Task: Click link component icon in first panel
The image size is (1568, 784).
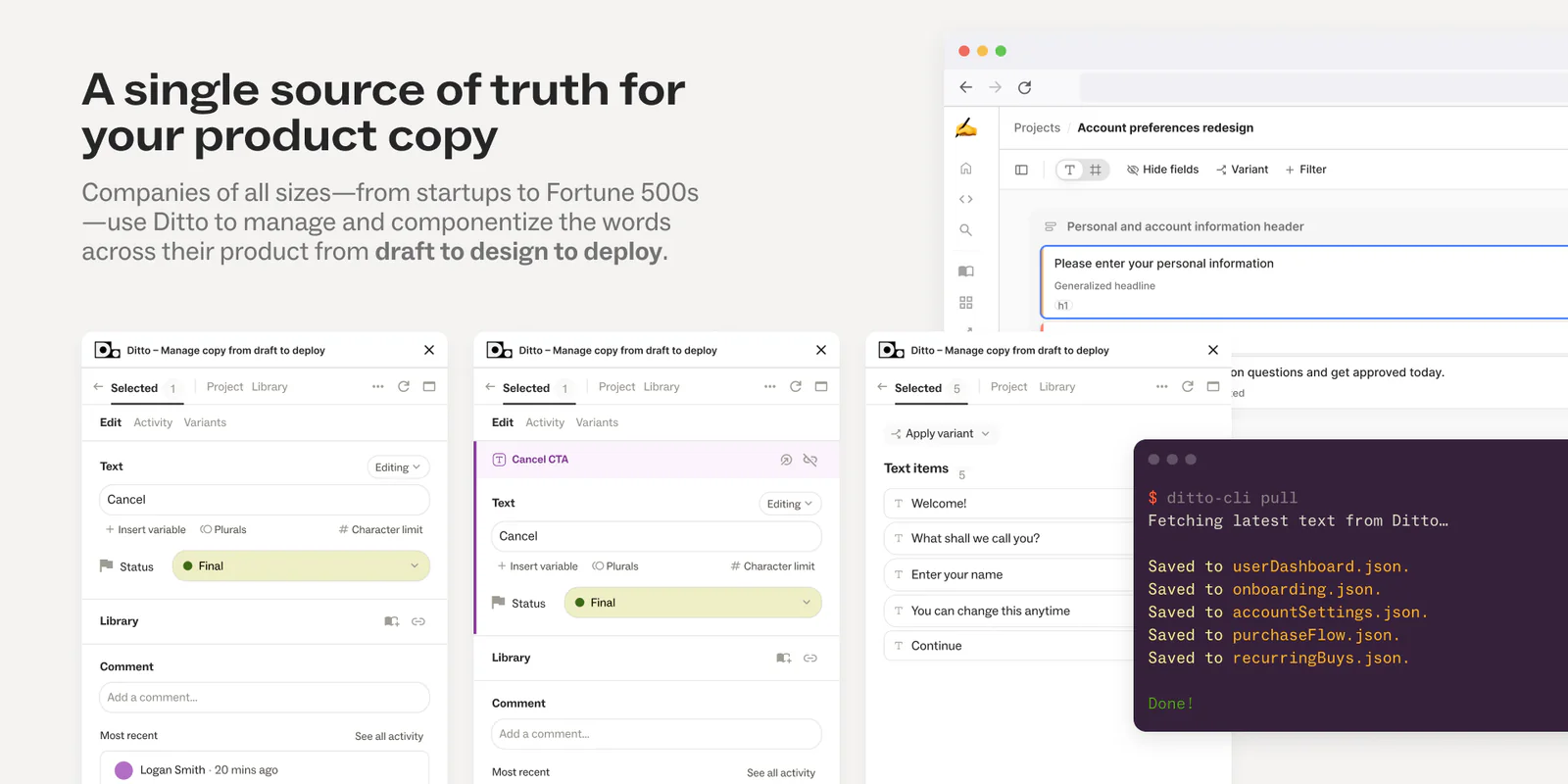Action: point(418,621)
